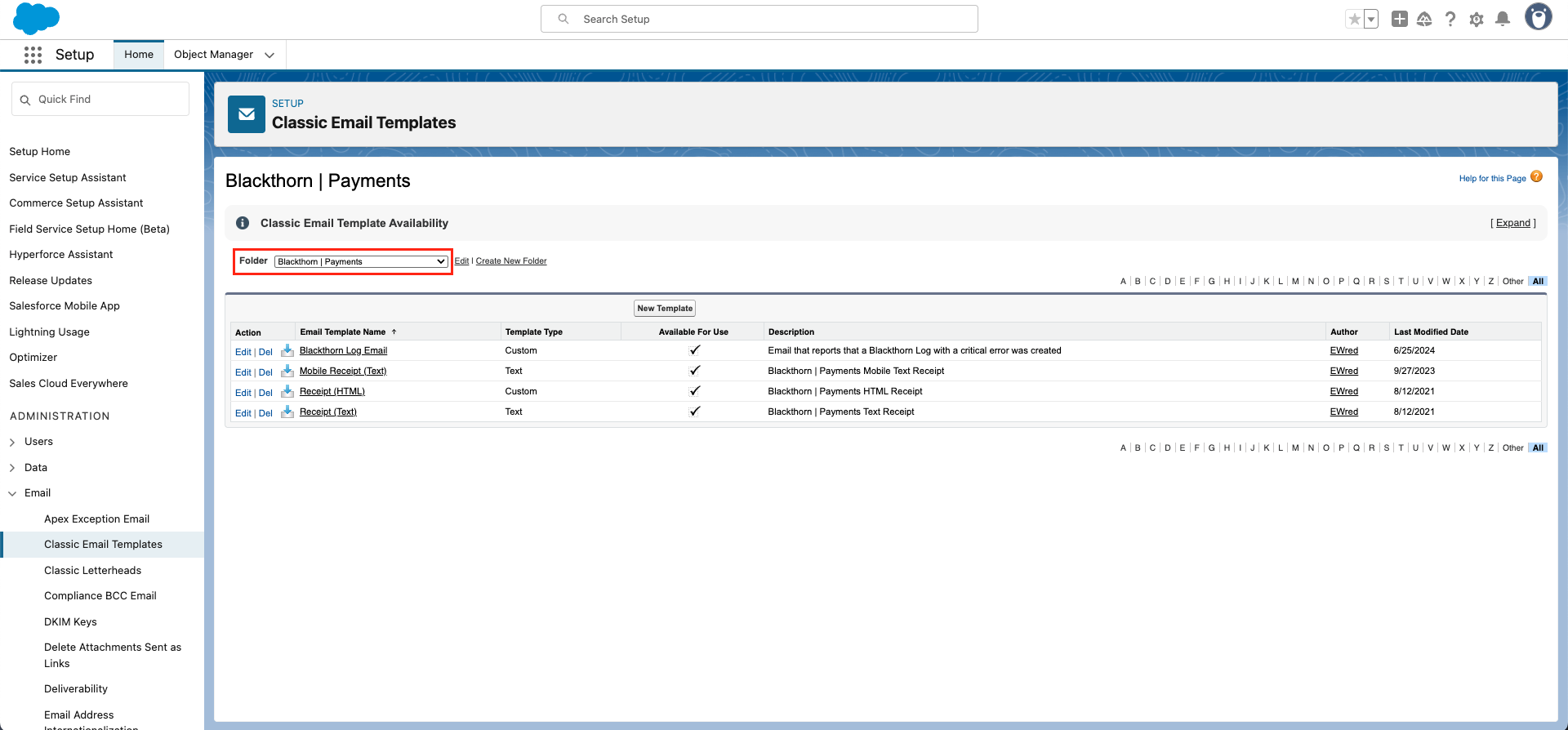Click Available checkmark for Mobile Receipt (Text)
This screenshot has height=730, width=1568.
(695, 371)
